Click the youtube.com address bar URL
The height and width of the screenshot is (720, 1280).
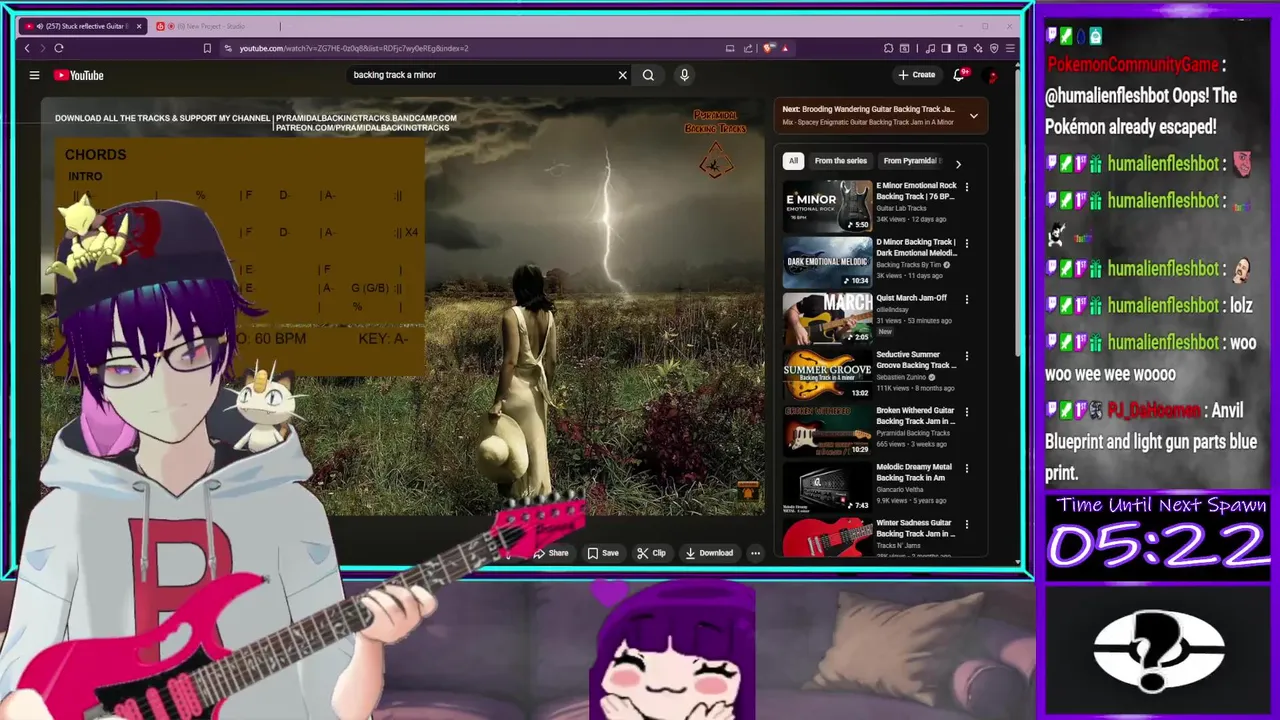coord(354,48)
